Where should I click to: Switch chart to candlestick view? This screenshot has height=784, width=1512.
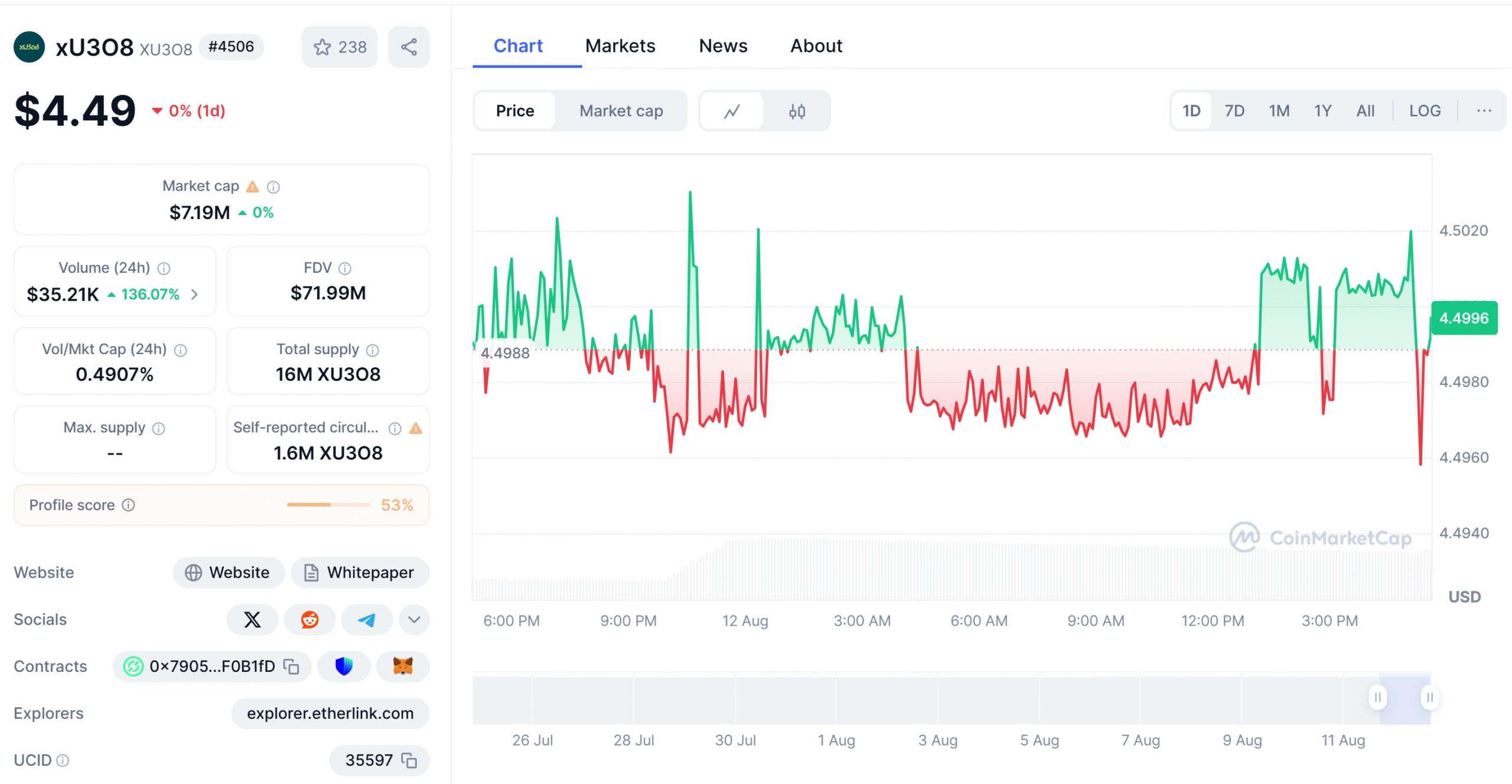click(797, 111)
